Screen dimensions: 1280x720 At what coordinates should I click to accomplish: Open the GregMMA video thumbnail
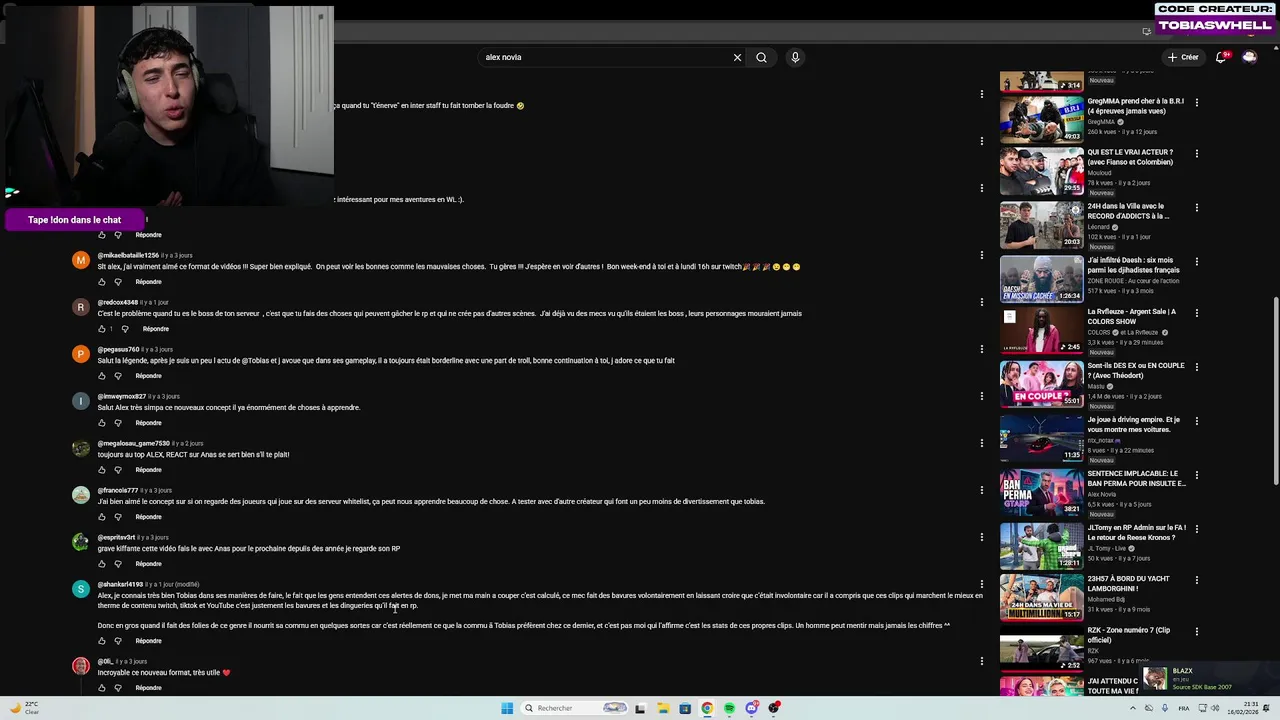tap(1041, 118)
